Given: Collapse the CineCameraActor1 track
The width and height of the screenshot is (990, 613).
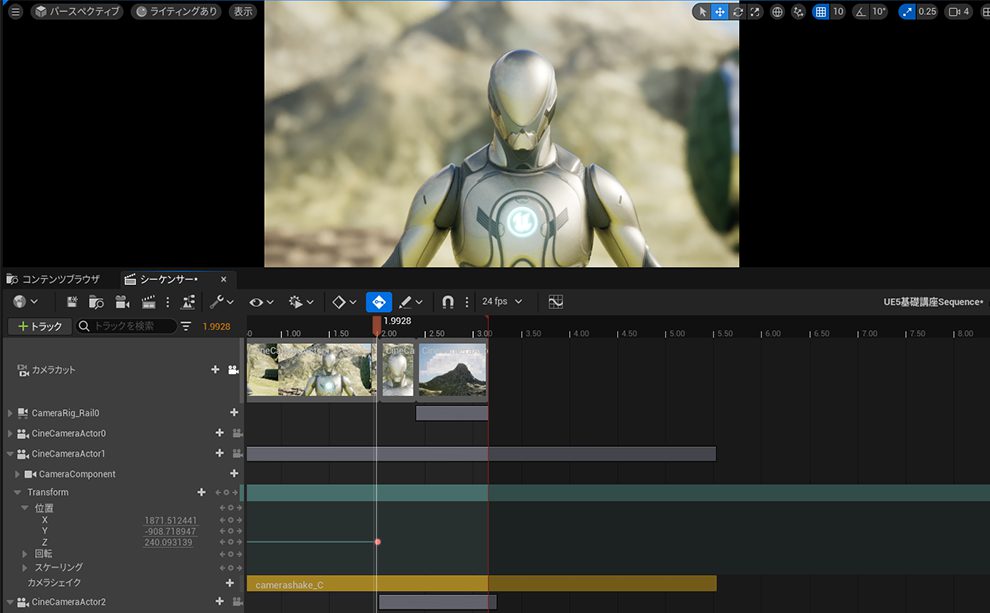Looking at the screenshot, I should pos(10,454).
